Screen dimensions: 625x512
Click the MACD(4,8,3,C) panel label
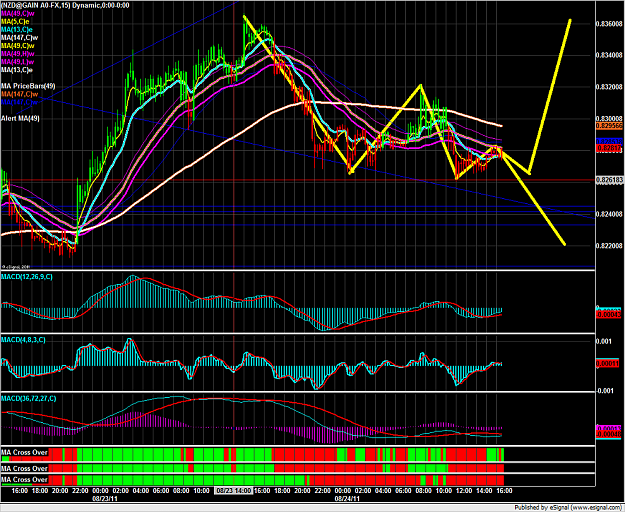[x=23, y=340]
